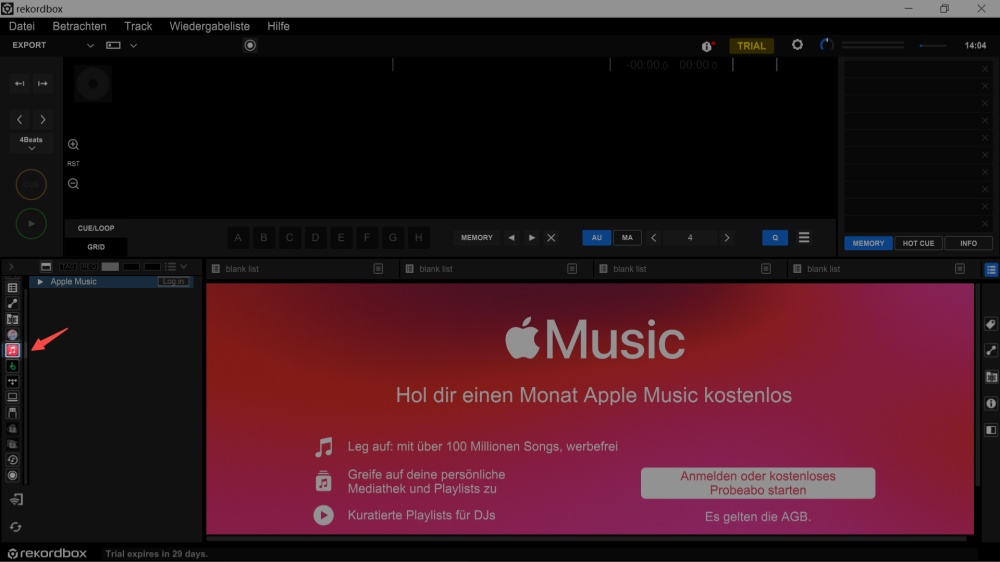
Task: Open the Hilfe menu
Action: click(x=278, y=26)
